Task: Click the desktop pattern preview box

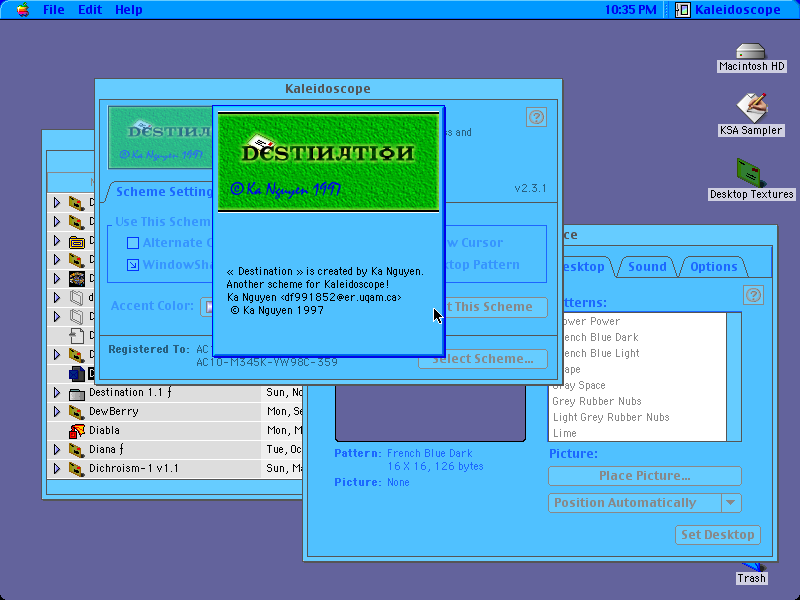Action: 430,413
